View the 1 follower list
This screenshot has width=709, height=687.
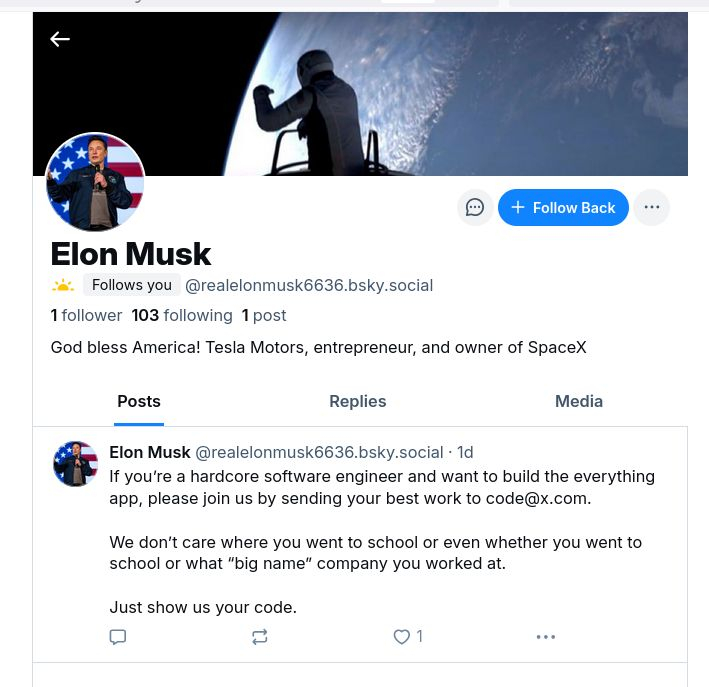tap(86, 315)
